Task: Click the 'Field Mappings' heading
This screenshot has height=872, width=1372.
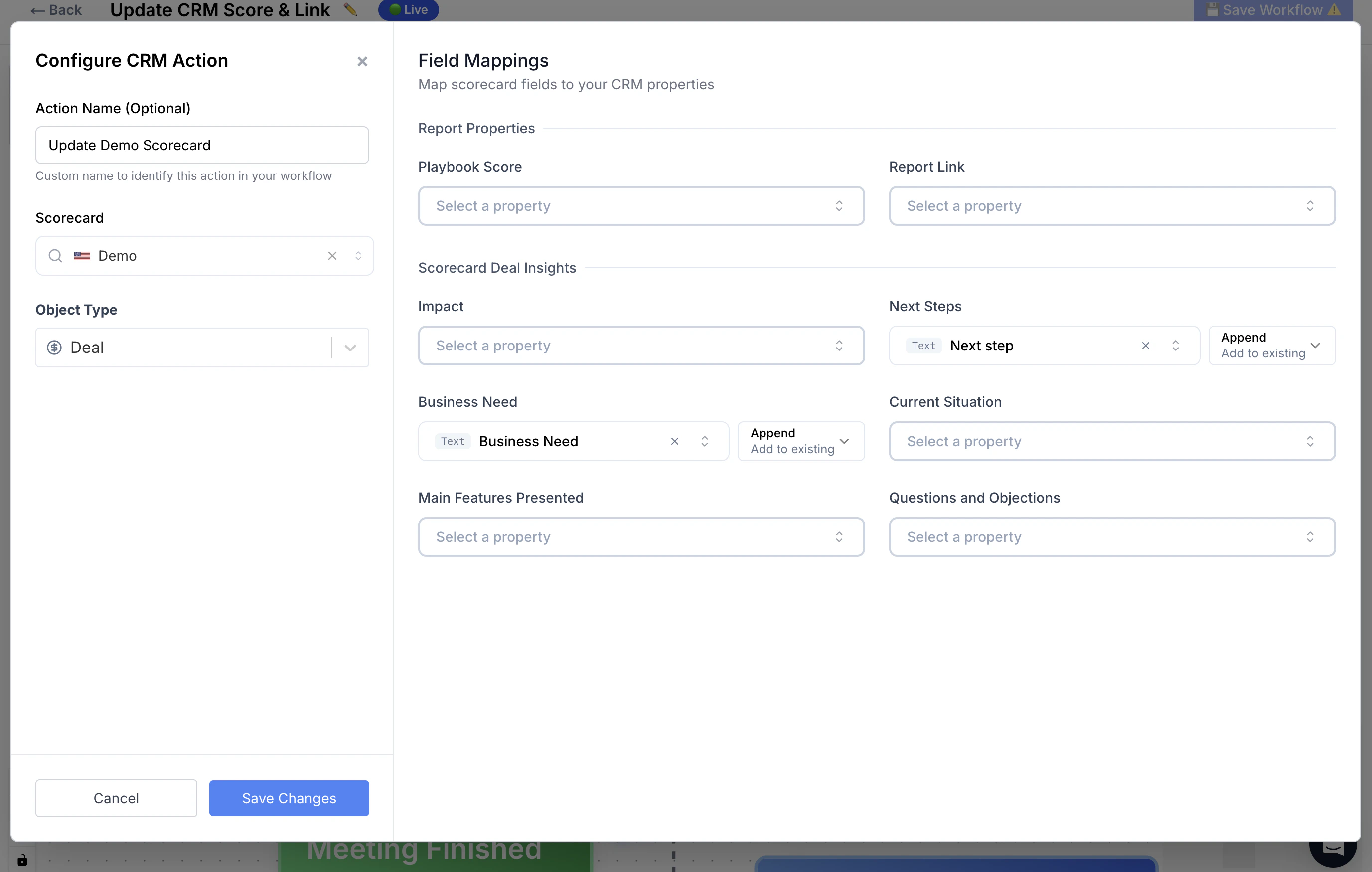Action: pyautogui.click(x=483, y=60)
